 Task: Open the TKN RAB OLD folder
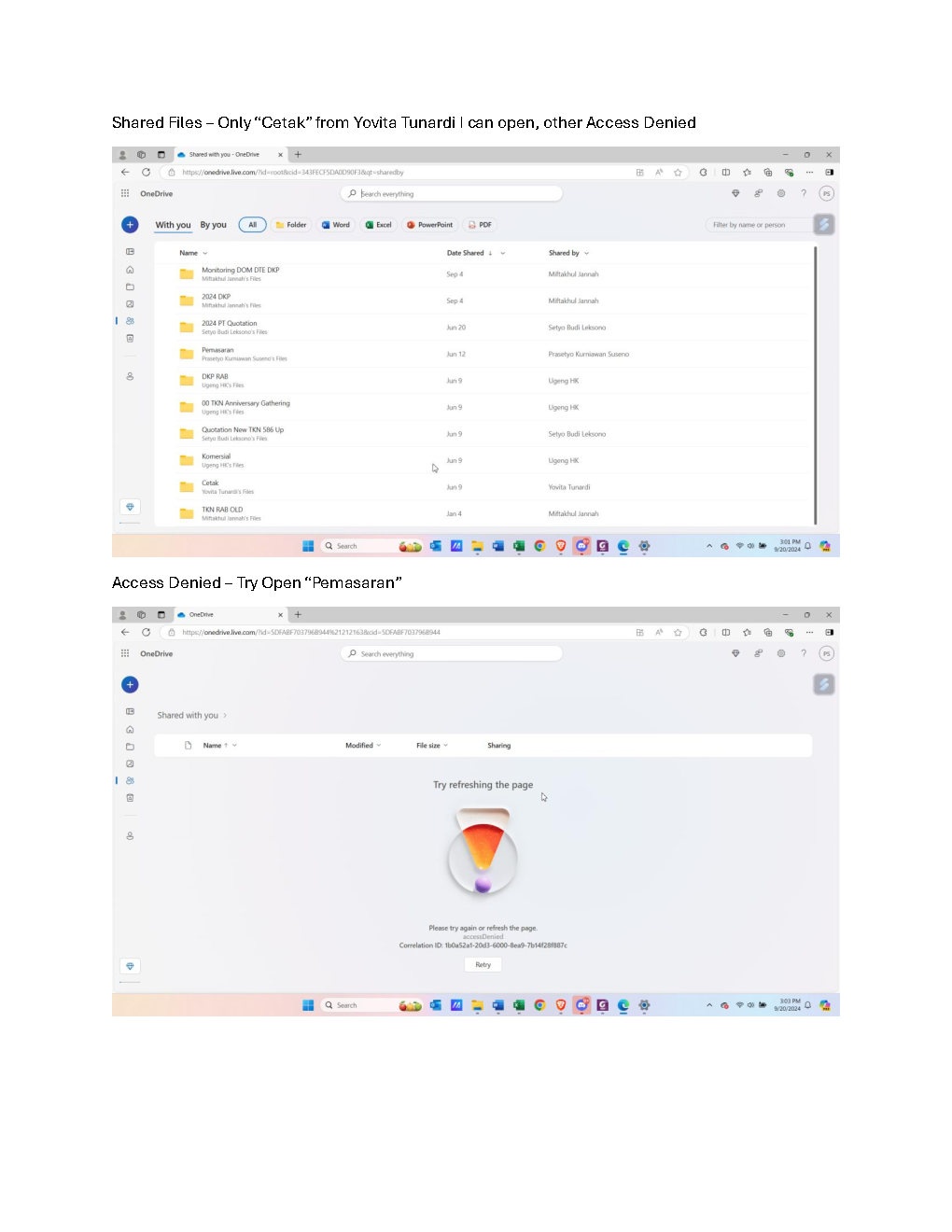click(222, 510)
